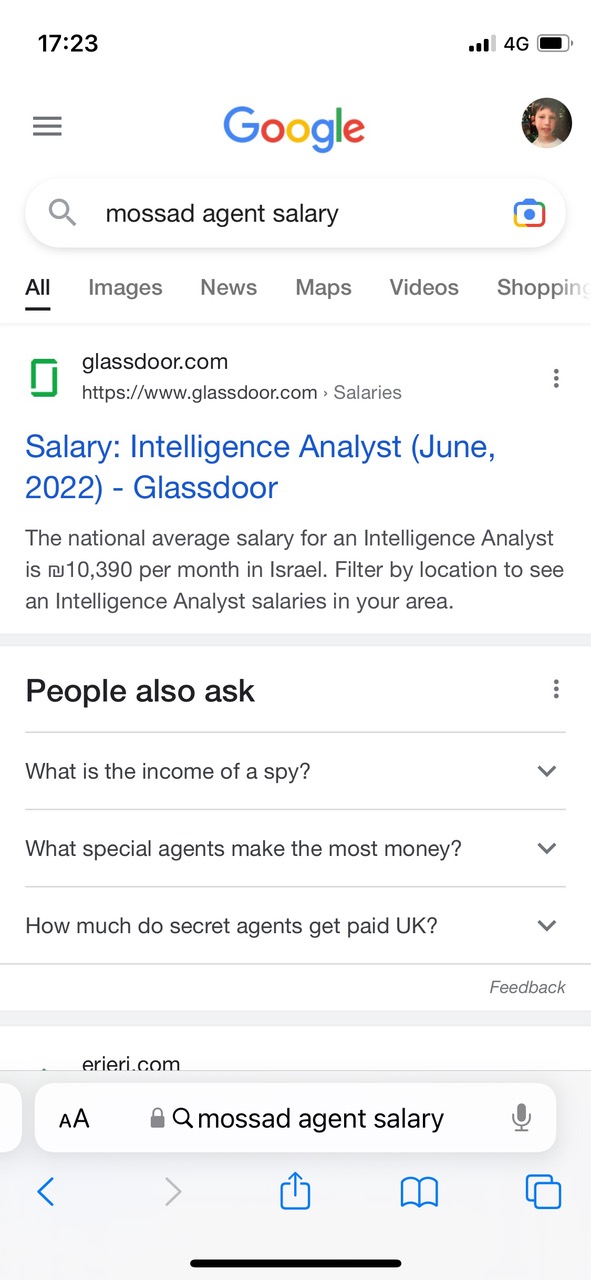
Task: Open the Glassdoor Intelligence Analyst salary link
Action: coord(260,467)
